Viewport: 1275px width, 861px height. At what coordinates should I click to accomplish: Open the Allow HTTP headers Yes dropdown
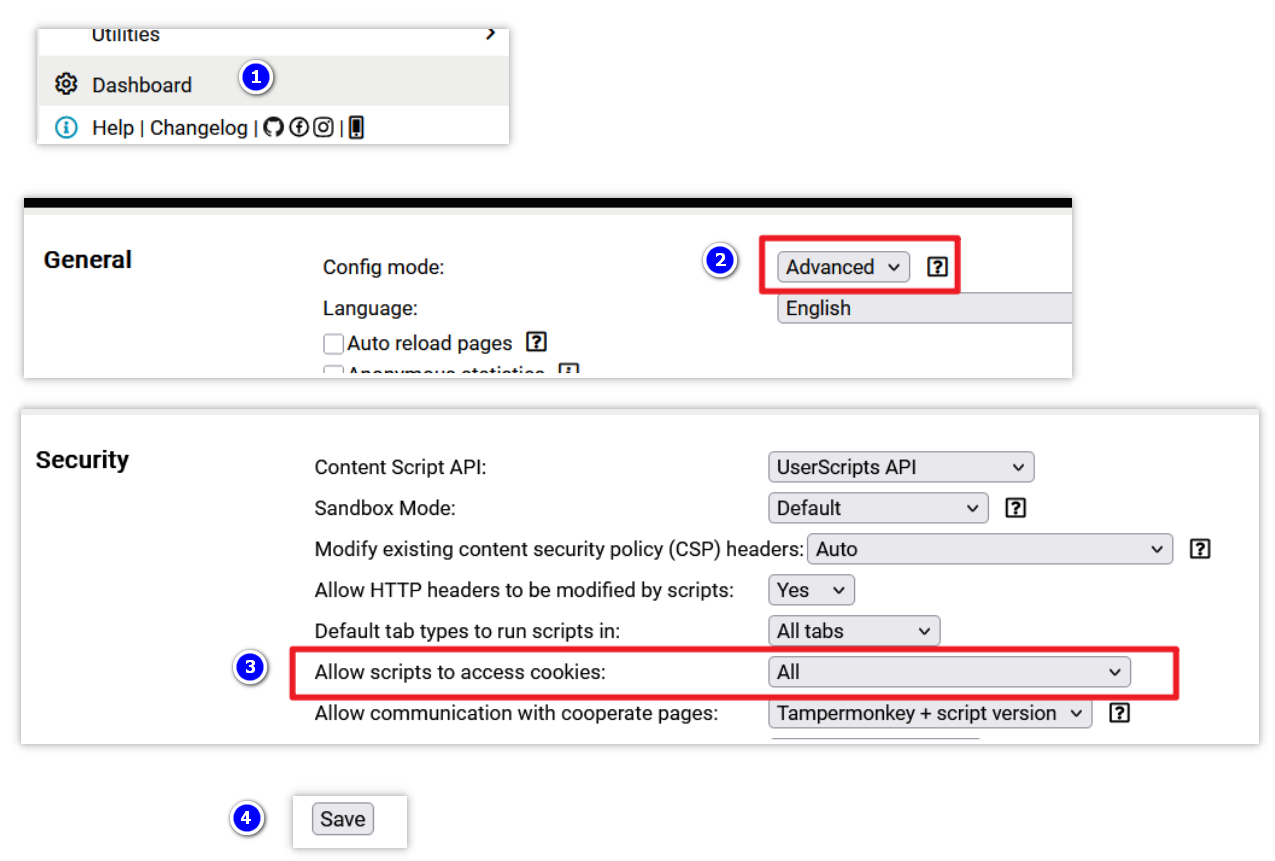coord(812,590)
